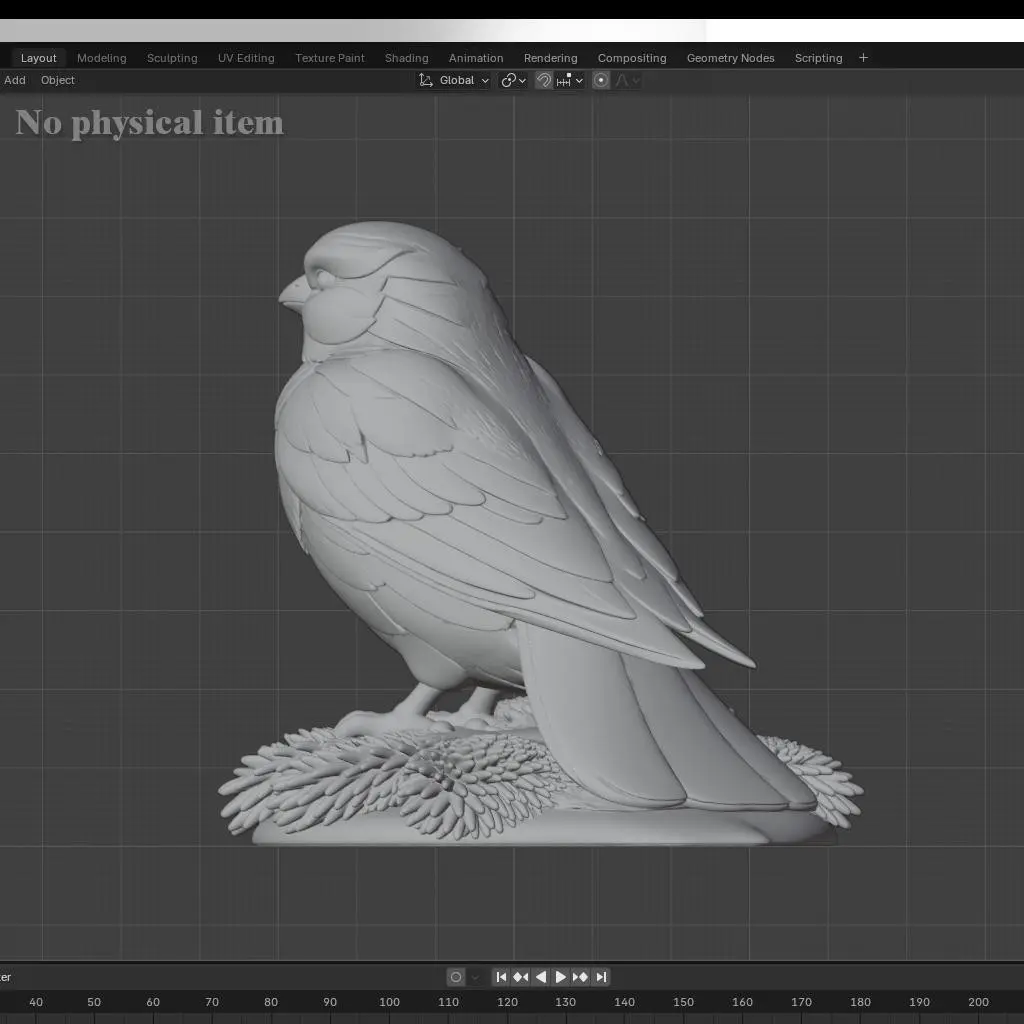The height and width of the screenshot is (1024, 1024).
Task: Click frame 50 on the timeline
Action: 94,1002
